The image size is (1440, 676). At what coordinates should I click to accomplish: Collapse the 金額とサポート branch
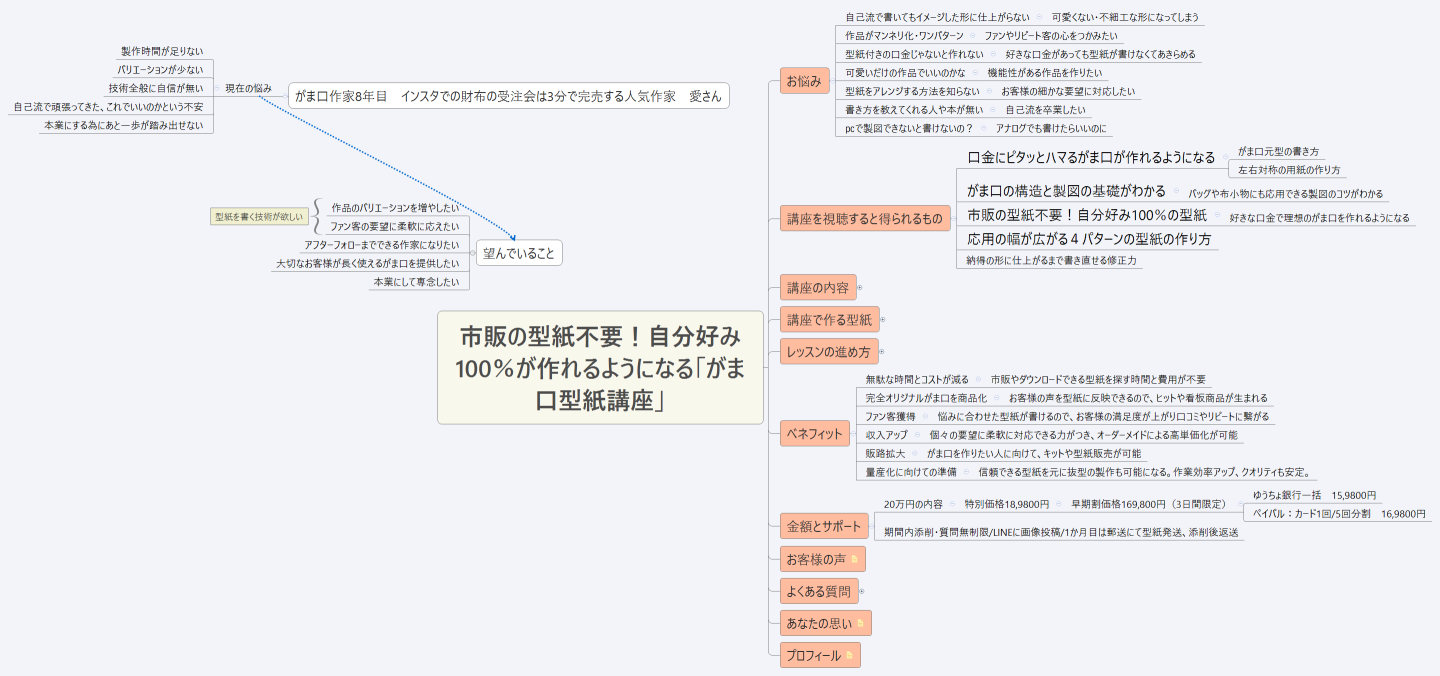tap(874, 525)
